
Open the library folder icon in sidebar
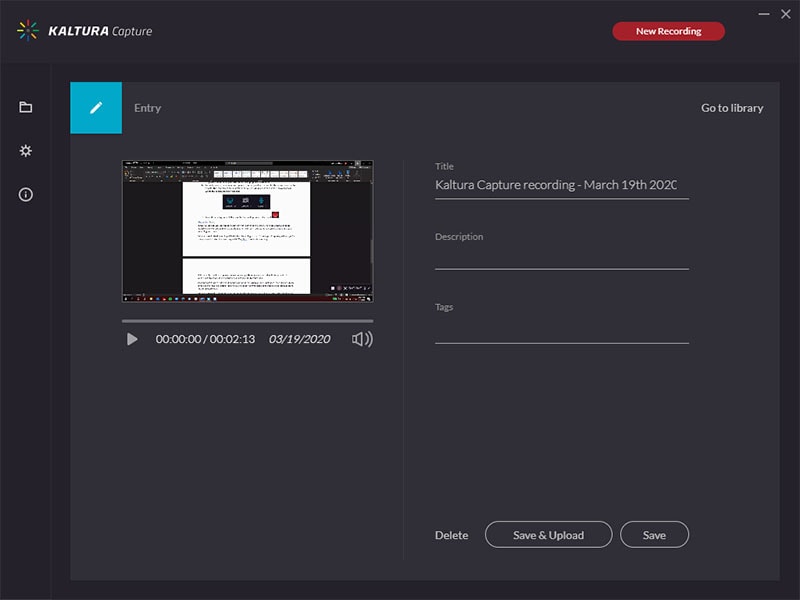point(26,107)
